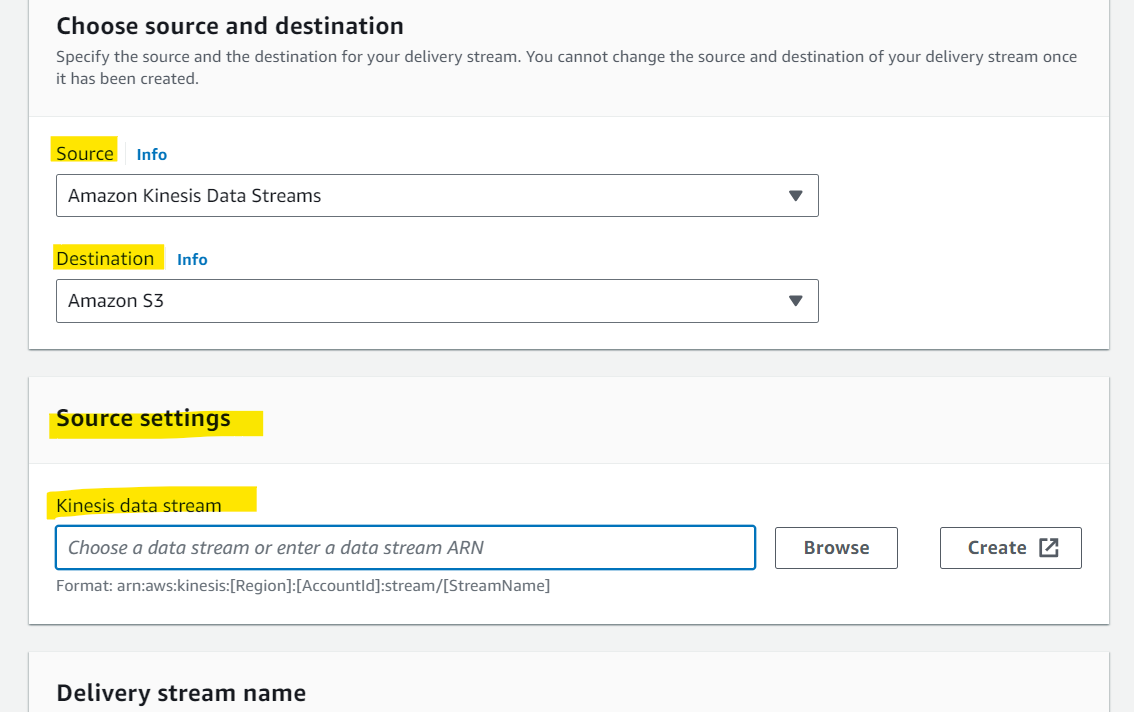Screen dimensions: 1134x712
Task: Click the Info link next to Destination
Action: click(192, 259)
